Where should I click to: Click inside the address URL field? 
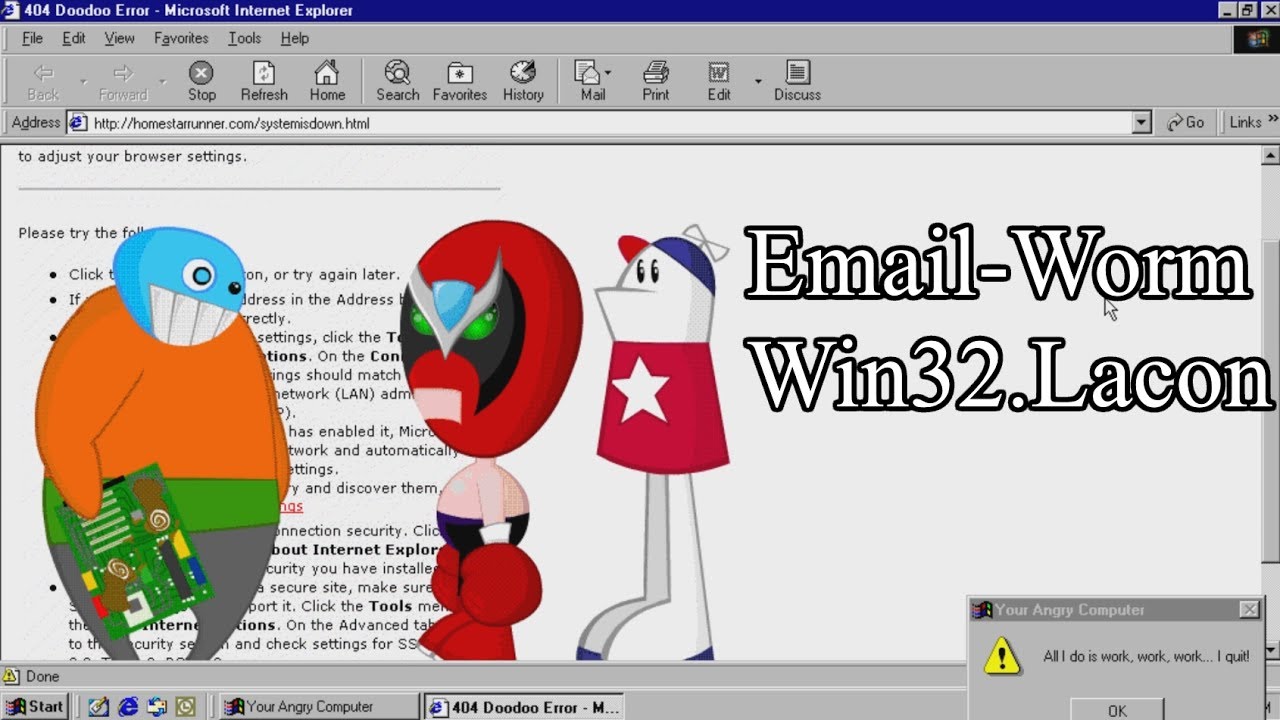(610, 123)
